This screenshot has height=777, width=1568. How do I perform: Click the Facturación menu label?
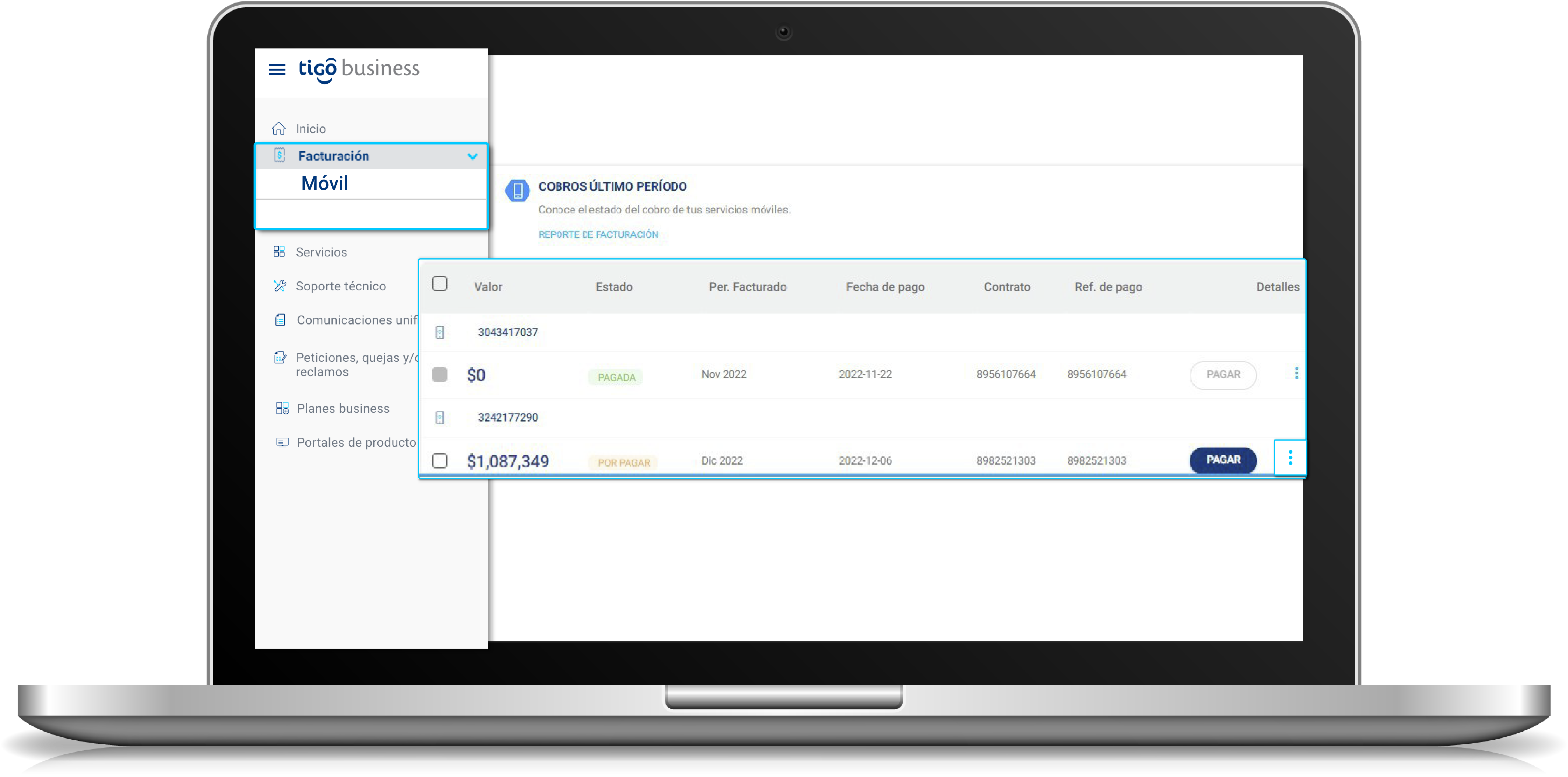click(334, 156)
